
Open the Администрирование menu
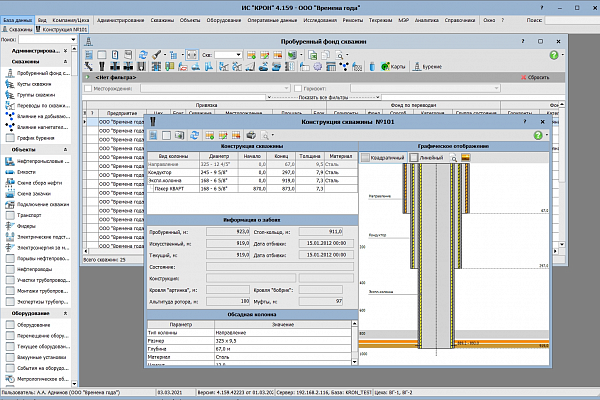(121, 20)
